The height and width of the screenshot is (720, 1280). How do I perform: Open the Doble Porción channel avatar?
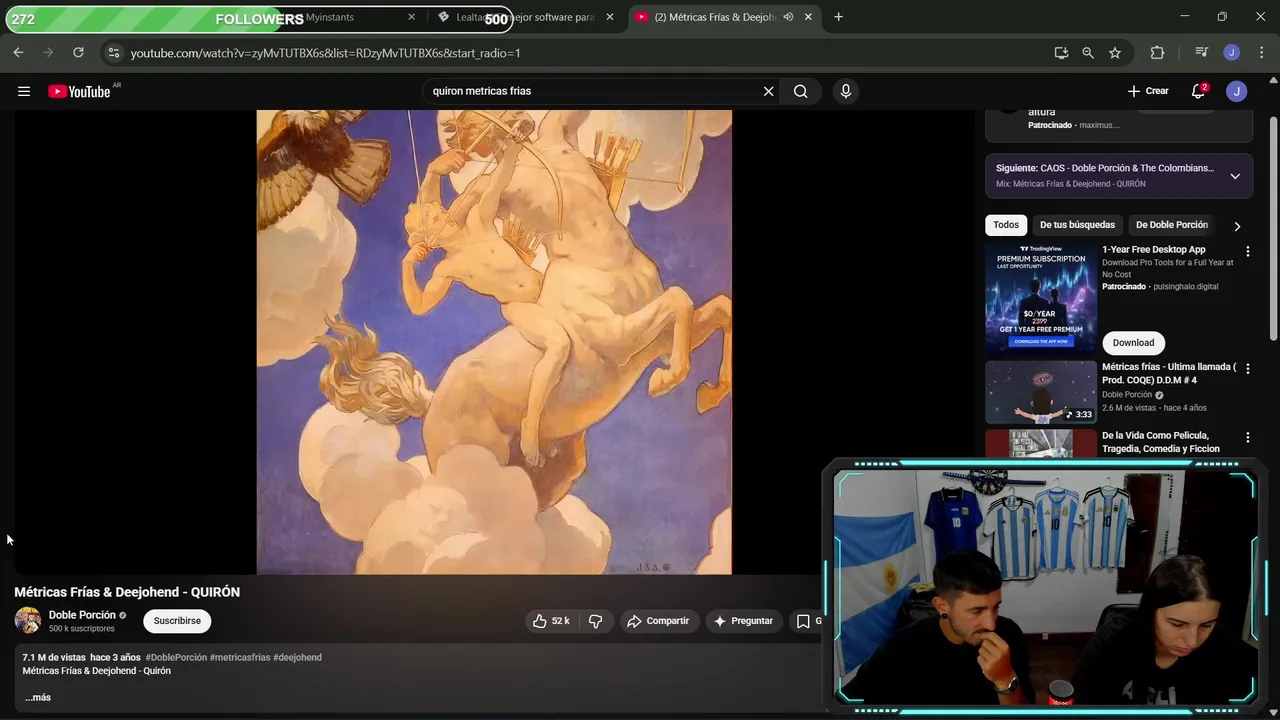click(28, 620)
